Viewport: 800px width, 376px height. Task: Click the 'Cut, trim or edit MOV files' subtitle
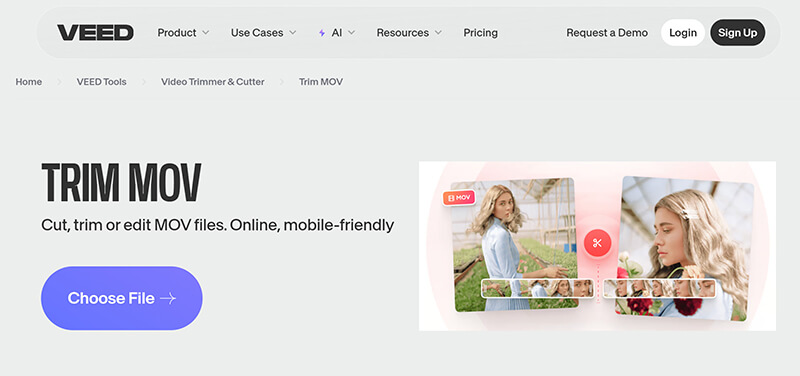[217, 225]
